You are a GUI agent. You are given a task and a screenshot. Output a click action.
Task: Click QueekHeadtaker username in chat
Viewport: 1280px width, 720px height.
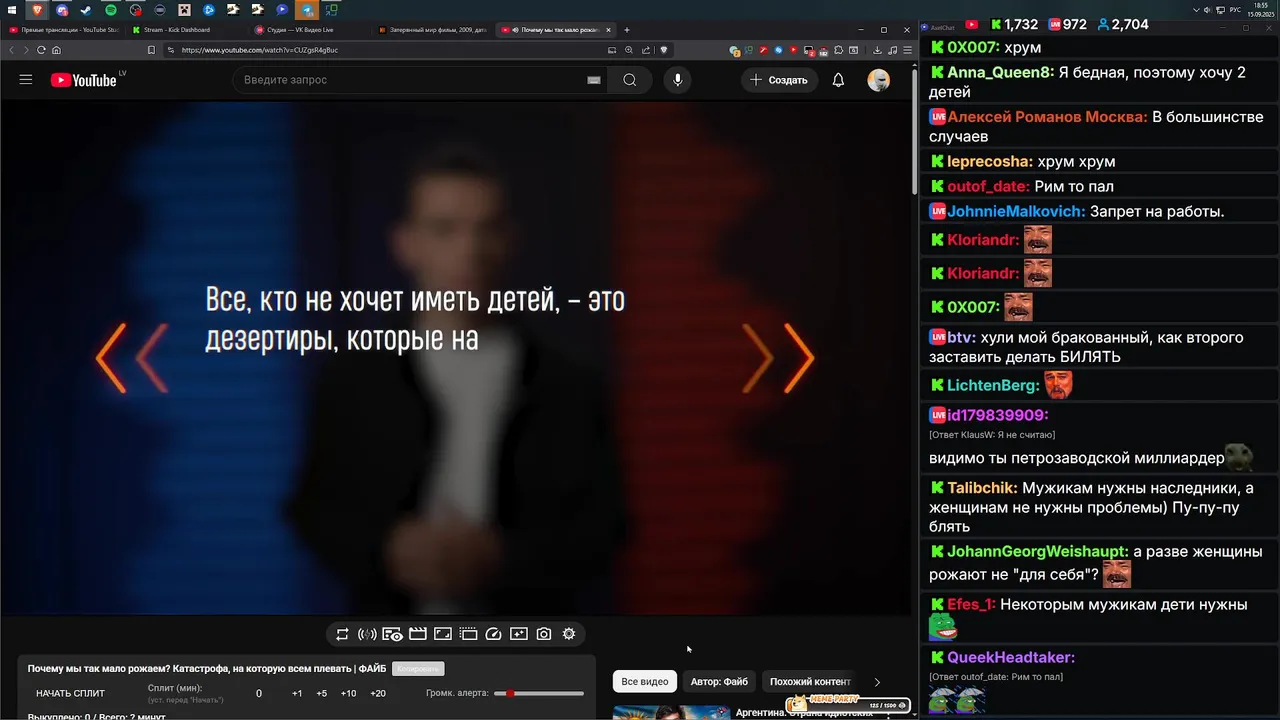point(1011,657)
